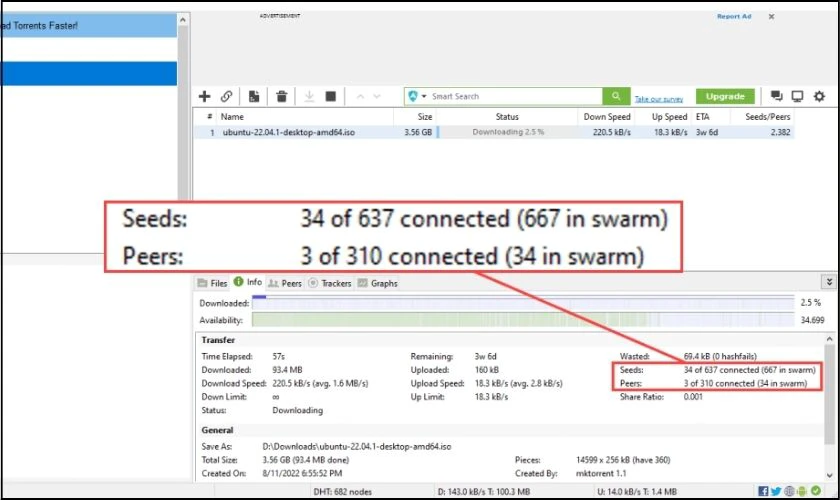Click the Remaining '3w 6d' value

[x=485, y=356]
